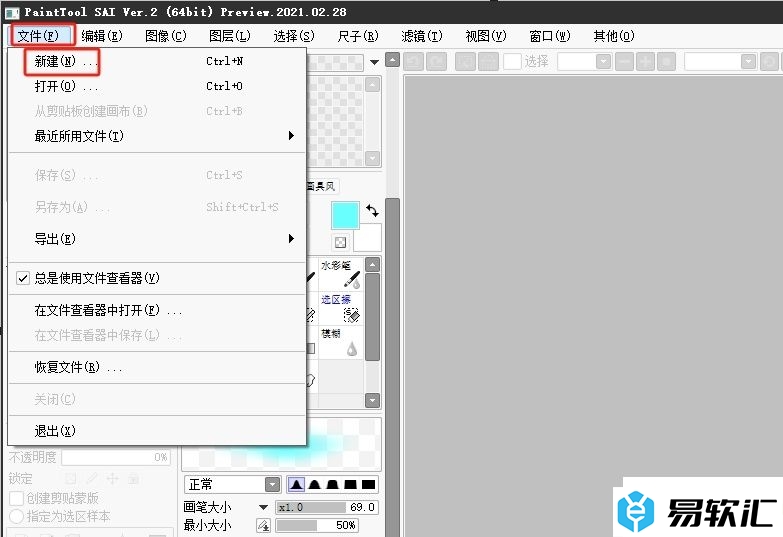Choose the third brush edge shape

(x=333, y=484)
